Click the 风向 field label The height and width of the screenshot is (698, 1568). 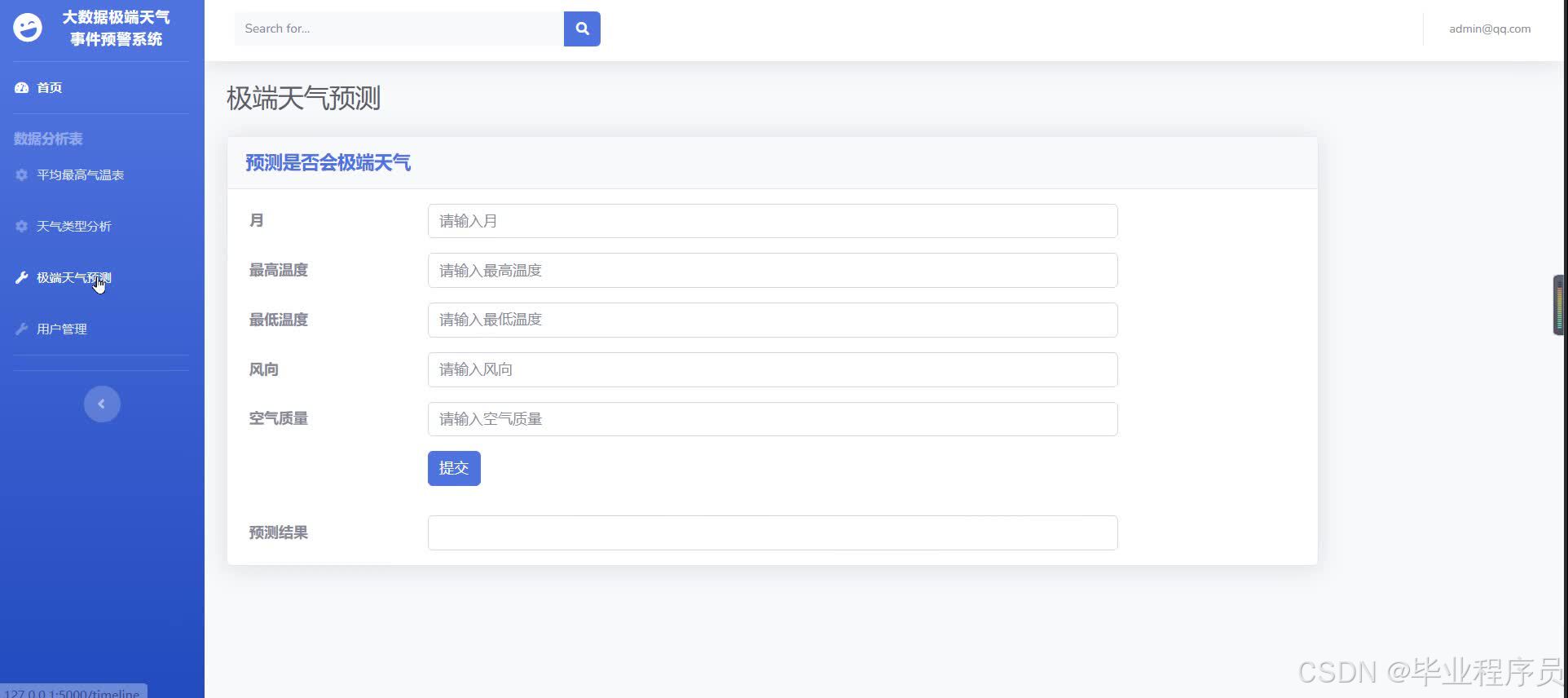pyautogui.click(x=264, y=369)
